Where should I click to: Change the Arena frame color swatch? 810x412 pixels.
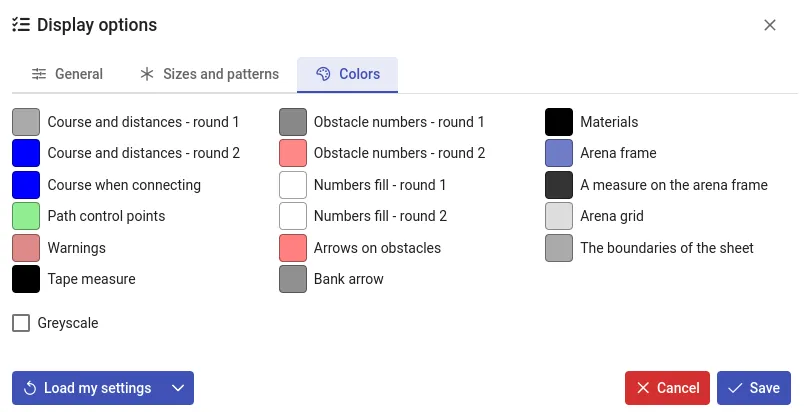pos(559,153)
